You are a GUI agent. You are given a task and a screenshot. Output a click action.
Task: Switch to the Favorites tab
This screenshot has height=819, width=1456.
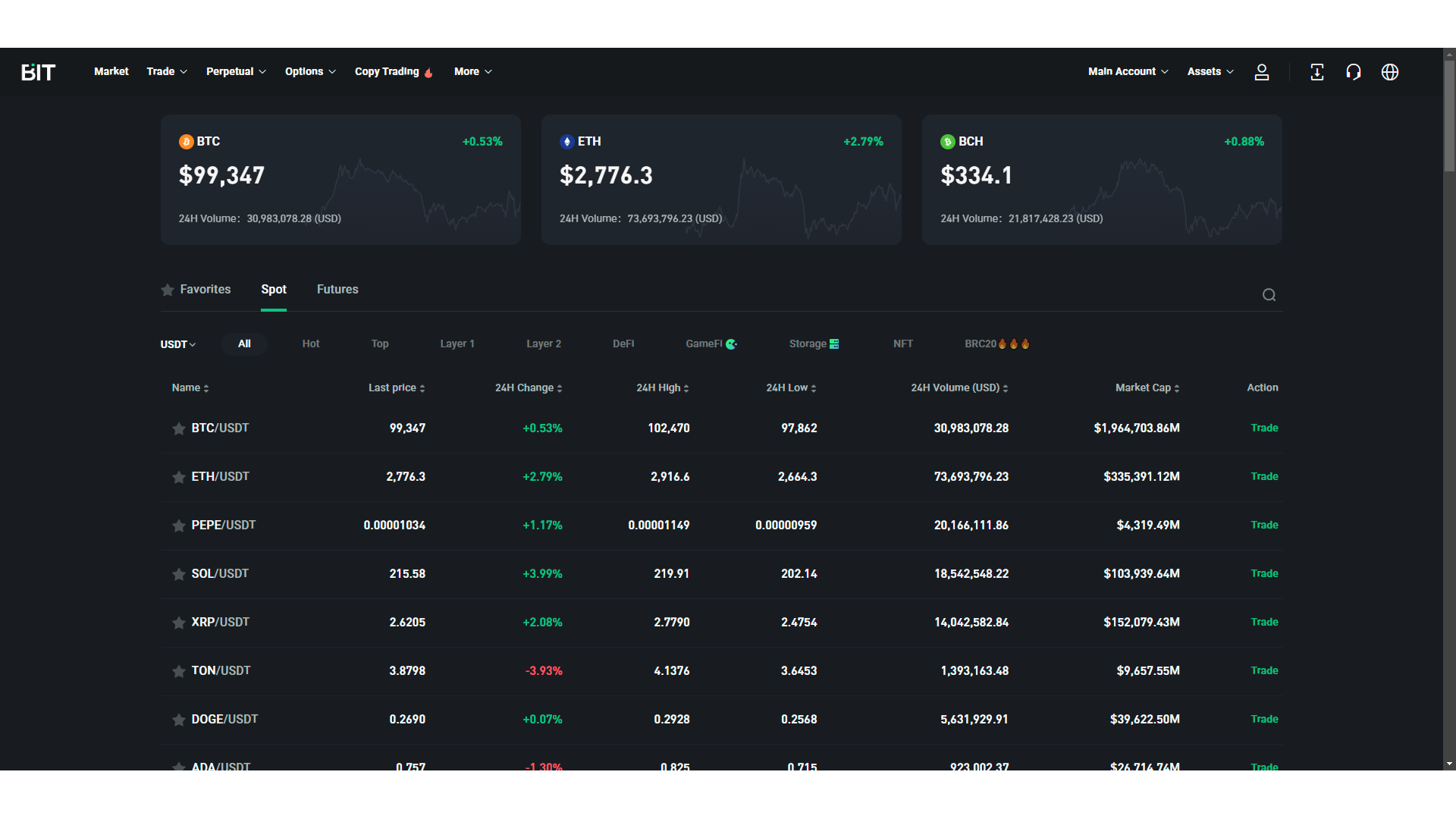(x=196, y=290)
